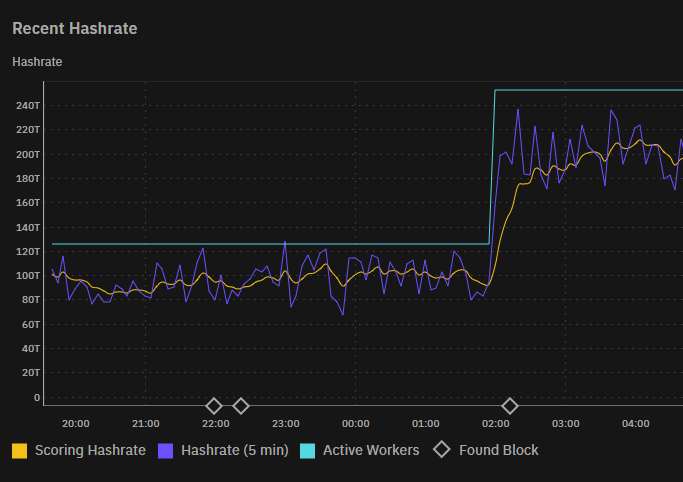Click the 00:00 time axis label
The width and height of the screenshot is (683, 482).
[355, 423]
